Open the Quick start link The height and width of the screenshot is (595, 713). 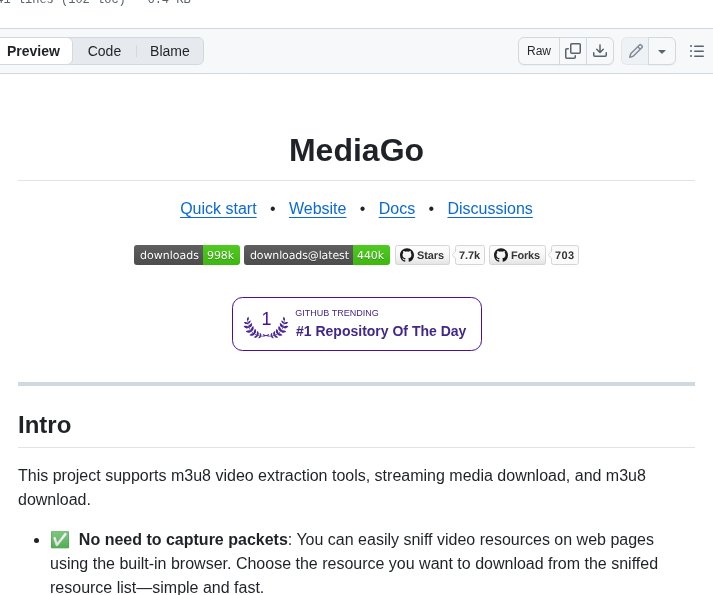tap(218, 208)
